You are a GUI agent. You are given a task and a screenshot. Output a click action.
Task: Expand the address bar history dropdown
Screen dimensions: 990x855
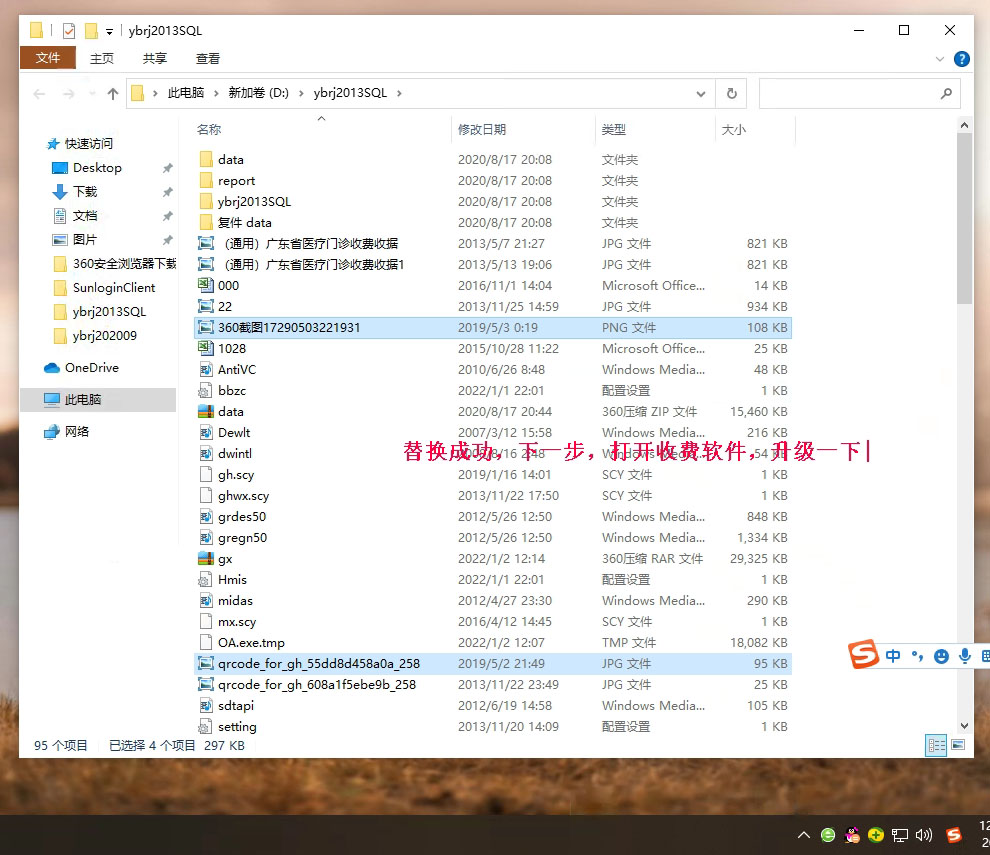701,93
